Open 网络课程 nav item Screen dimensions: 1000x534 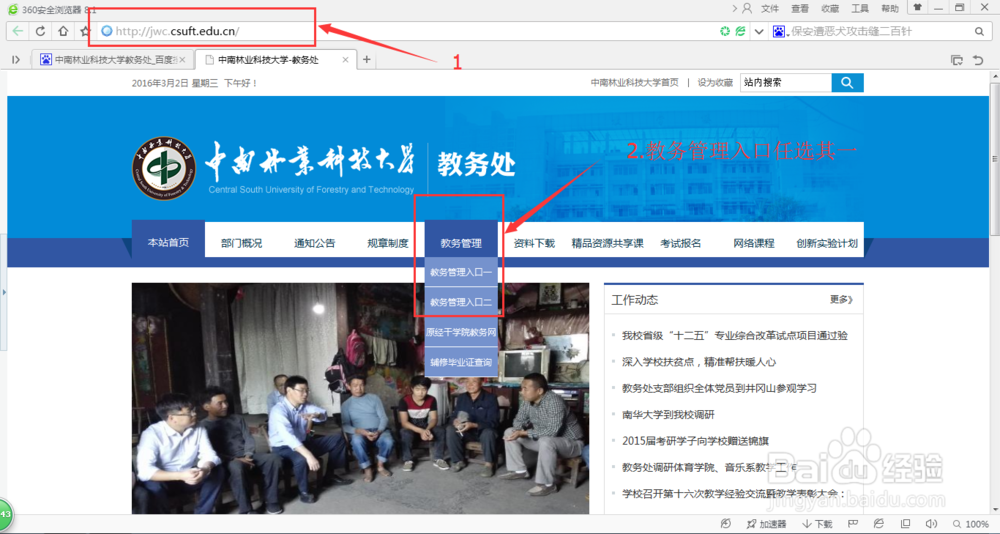754,243
